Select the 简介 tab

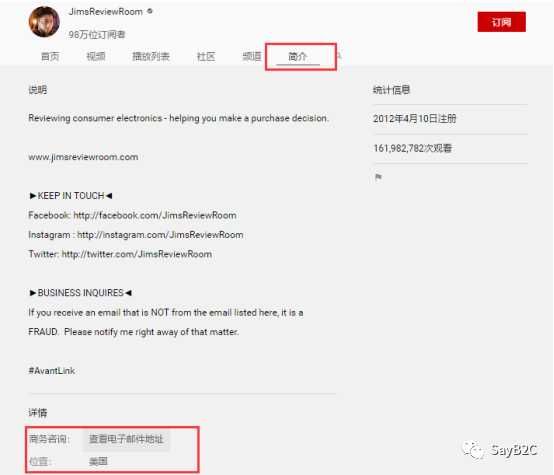click(298, 57)
